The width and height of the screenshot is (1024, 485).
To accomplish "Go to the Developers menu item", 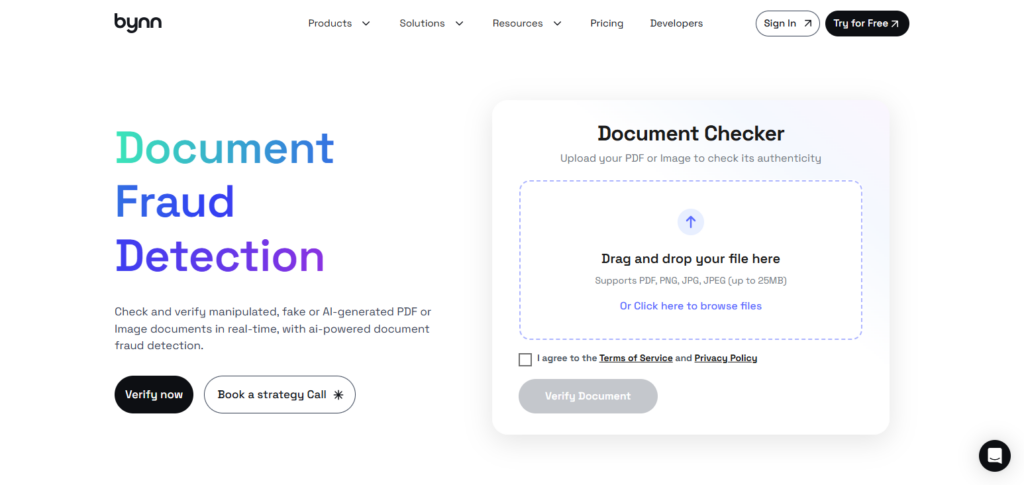I will tap(676, 23).
